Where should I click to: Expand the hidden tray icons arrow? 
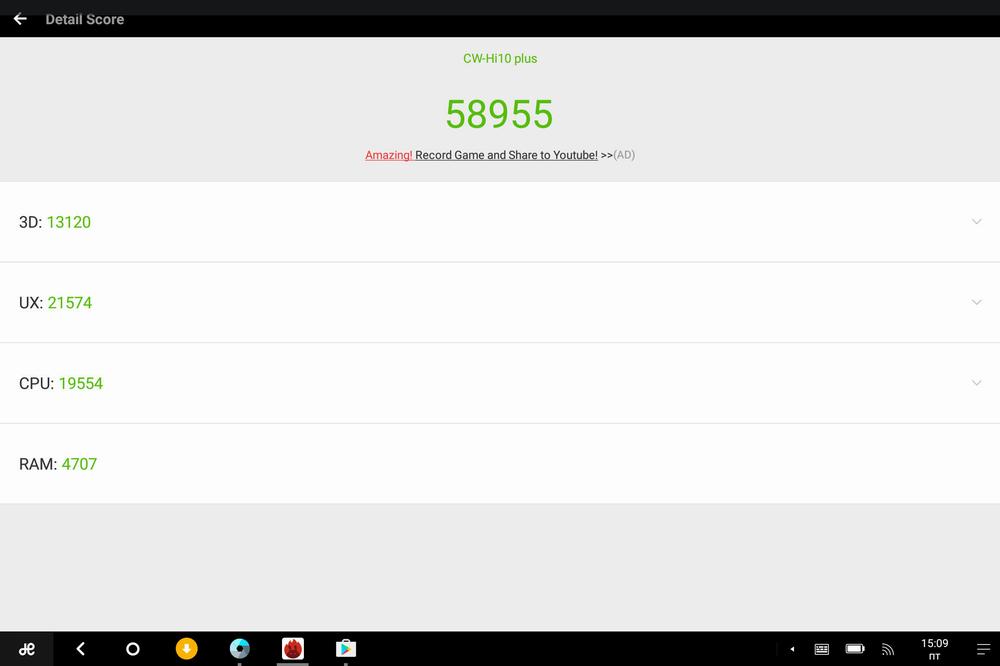(x=792, y=649)
